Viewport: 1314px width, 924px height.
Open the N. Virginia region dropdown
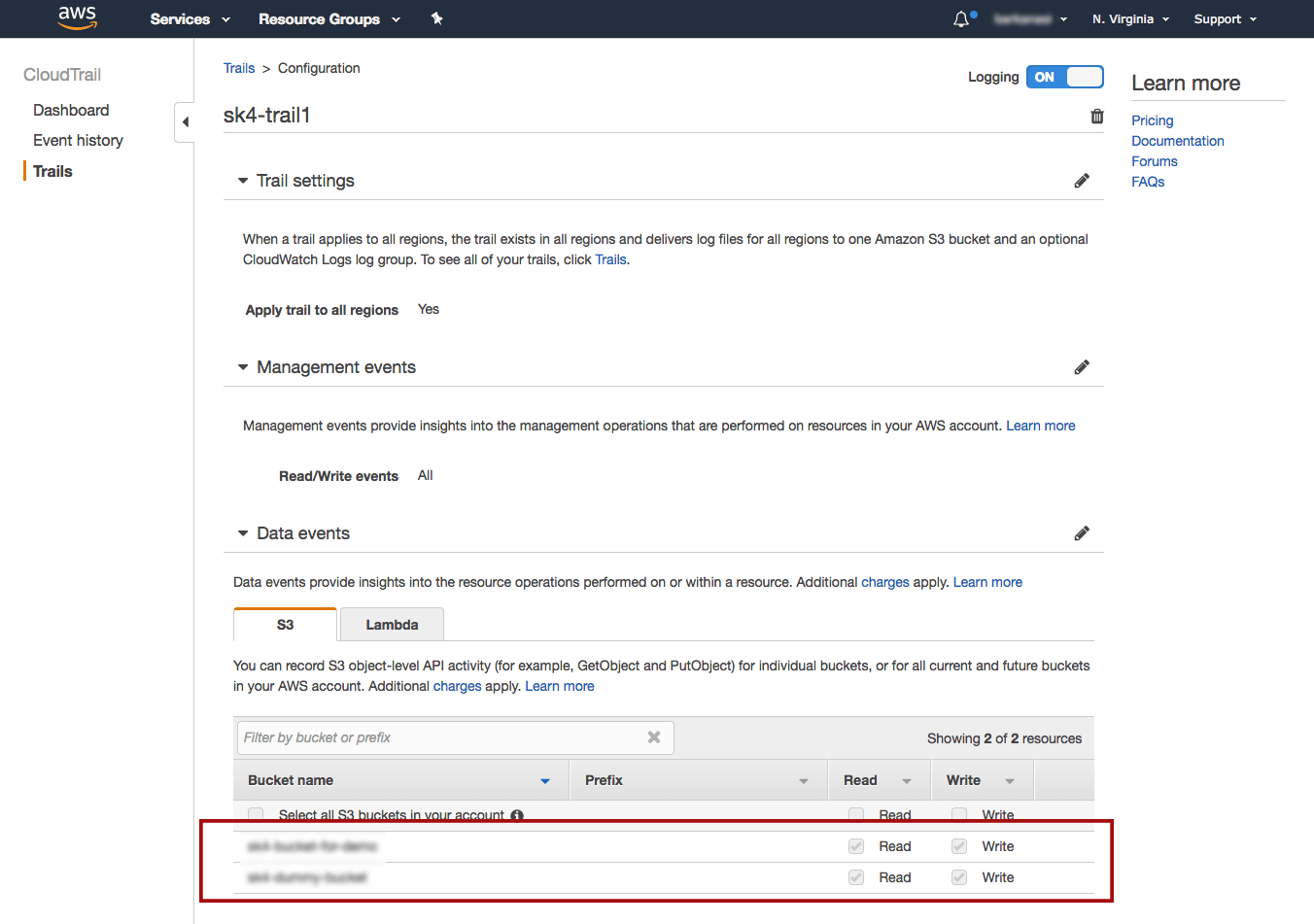pos(1130,18)
